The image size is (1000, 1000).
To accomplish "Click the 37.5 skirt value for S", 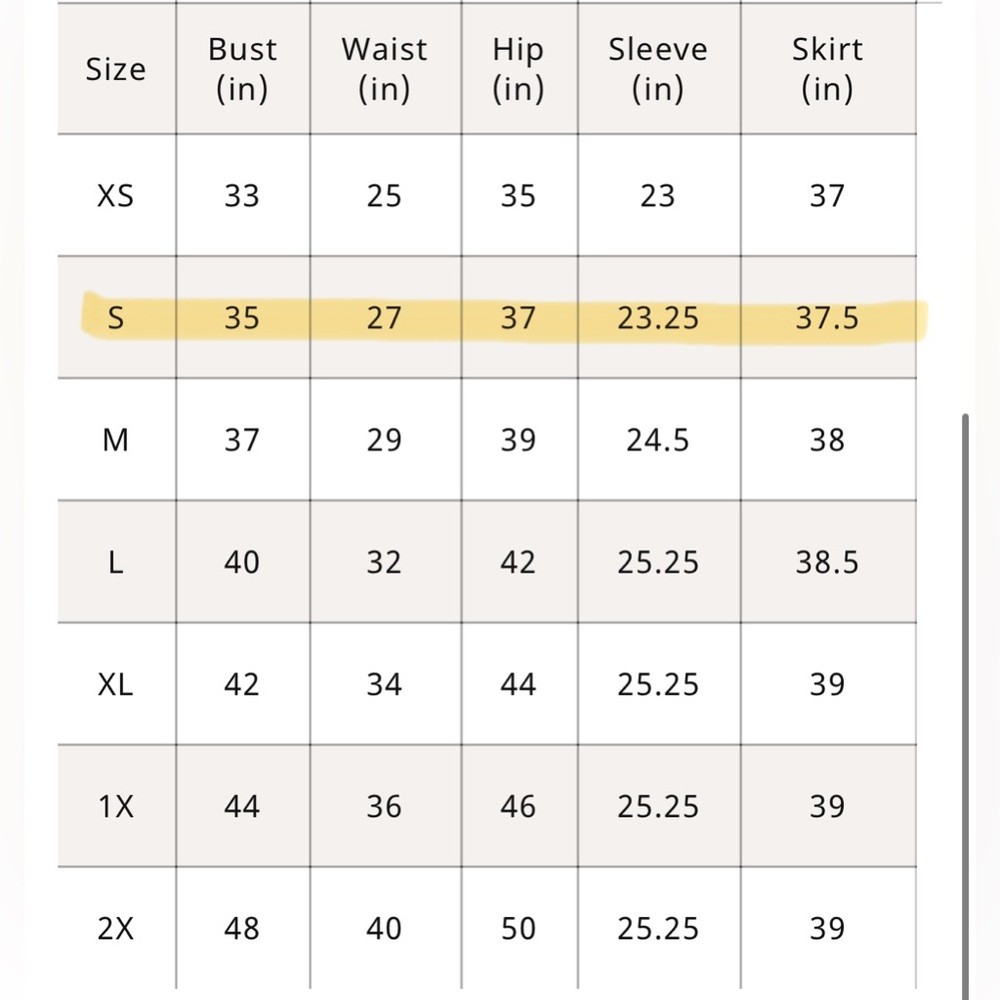I will (827, 318).
